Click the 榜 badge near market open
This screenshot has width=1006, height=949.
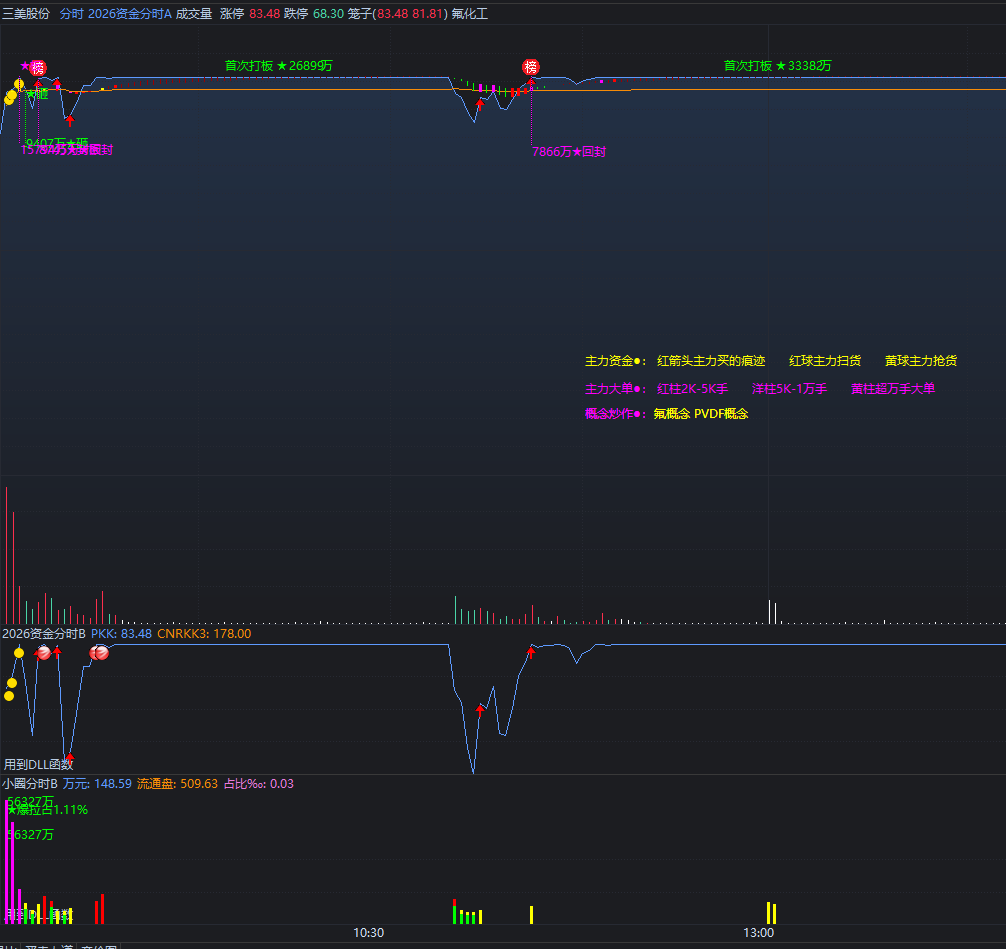coord(38,67)
